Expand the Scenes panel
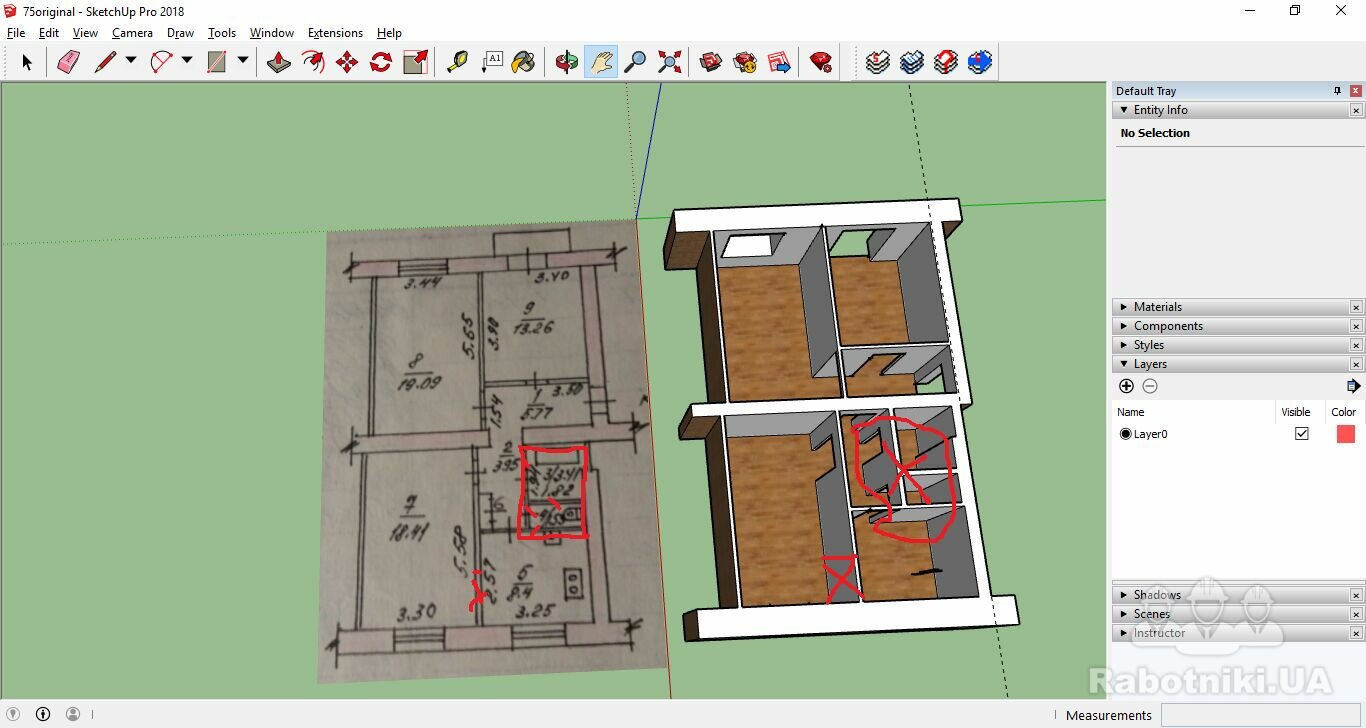Viewport: 1366px width, 728px height. tap(1124, 614)
